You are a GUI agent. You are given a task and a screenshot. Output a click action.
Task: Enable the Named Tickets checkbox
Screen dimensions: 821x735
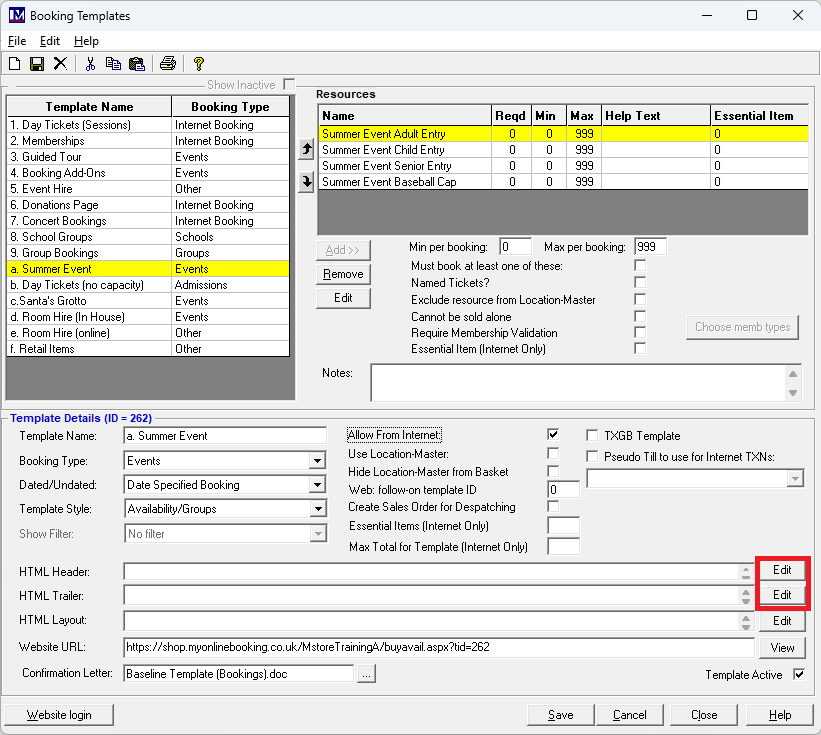point(640,283)
